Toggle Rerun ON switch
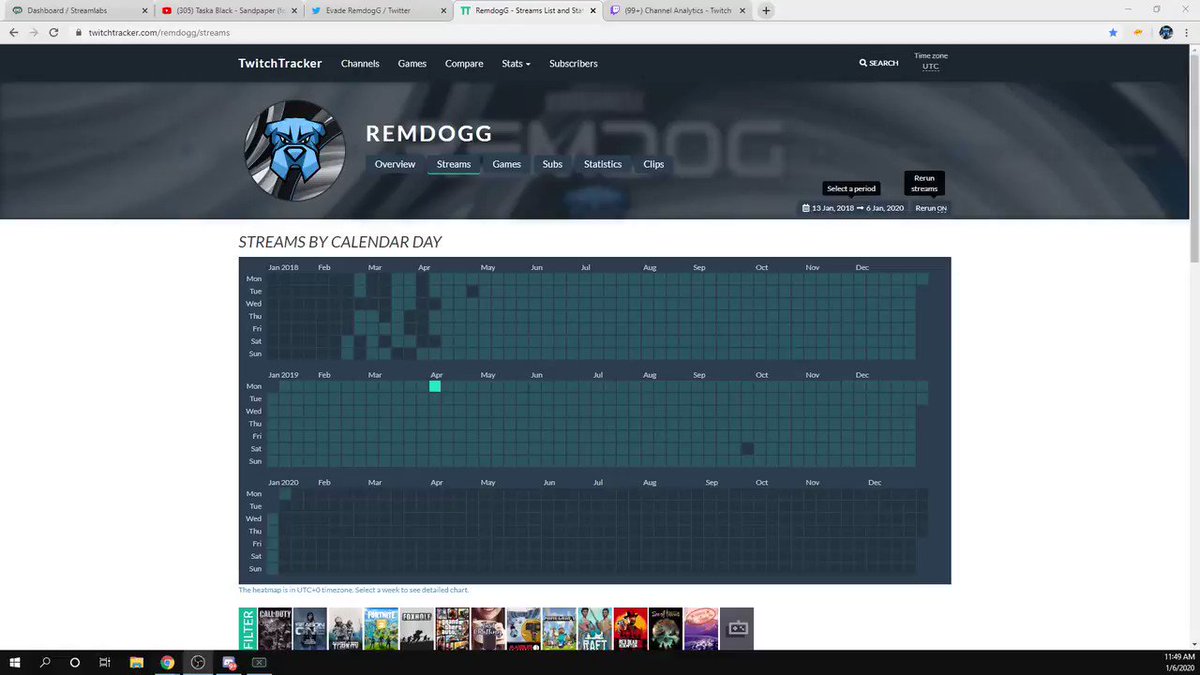 [931, 208]
